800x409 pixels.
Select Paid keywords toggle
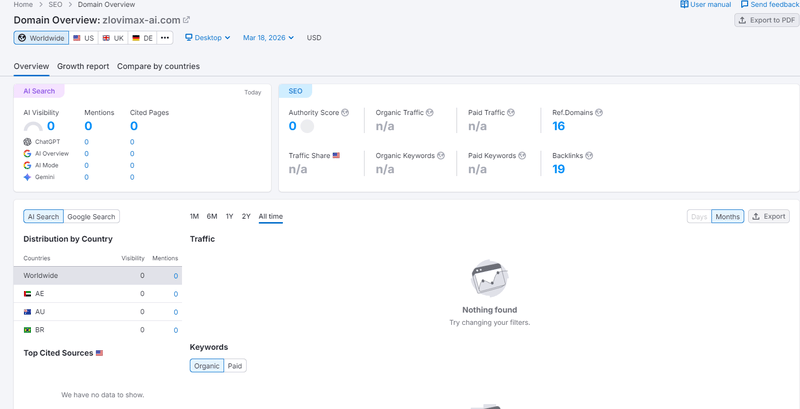(x=235, y=366)
